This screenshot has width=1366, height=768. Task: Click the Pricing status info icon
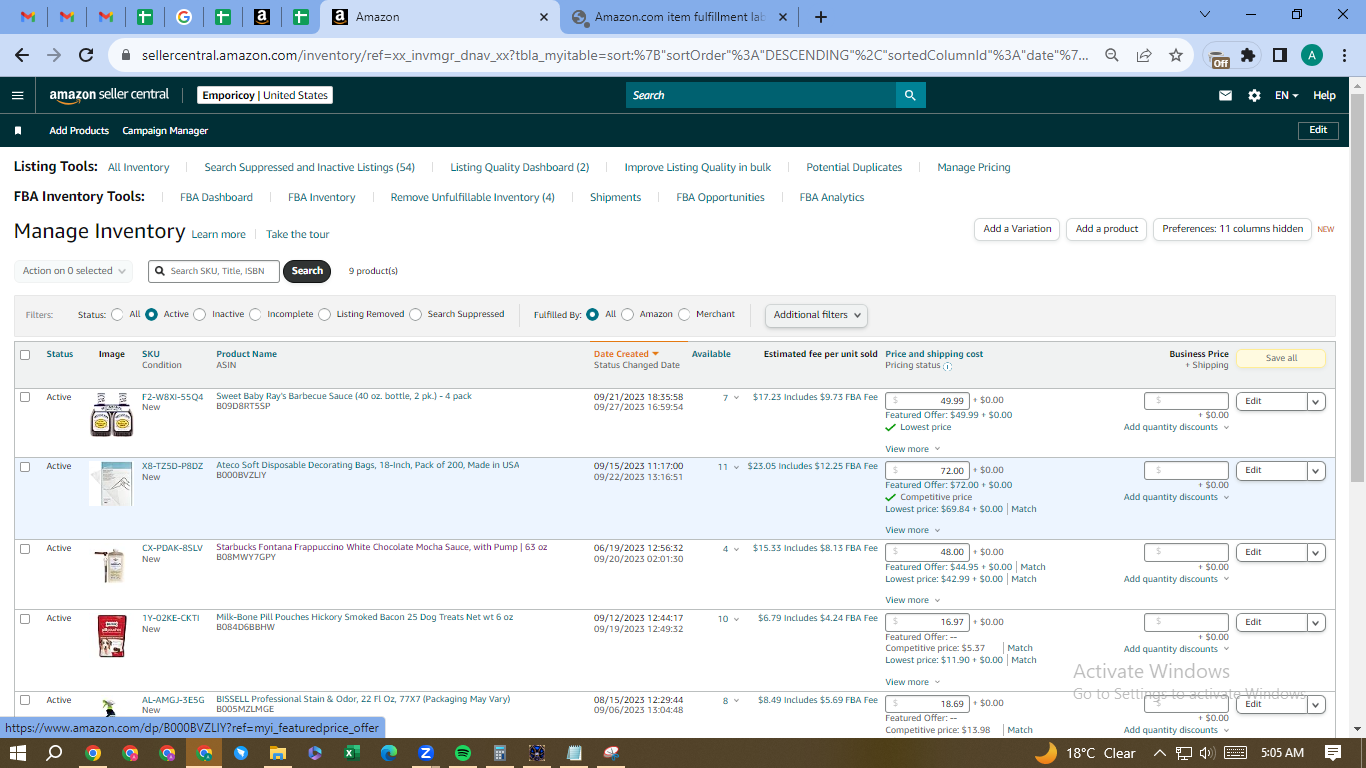coord(947,366)
